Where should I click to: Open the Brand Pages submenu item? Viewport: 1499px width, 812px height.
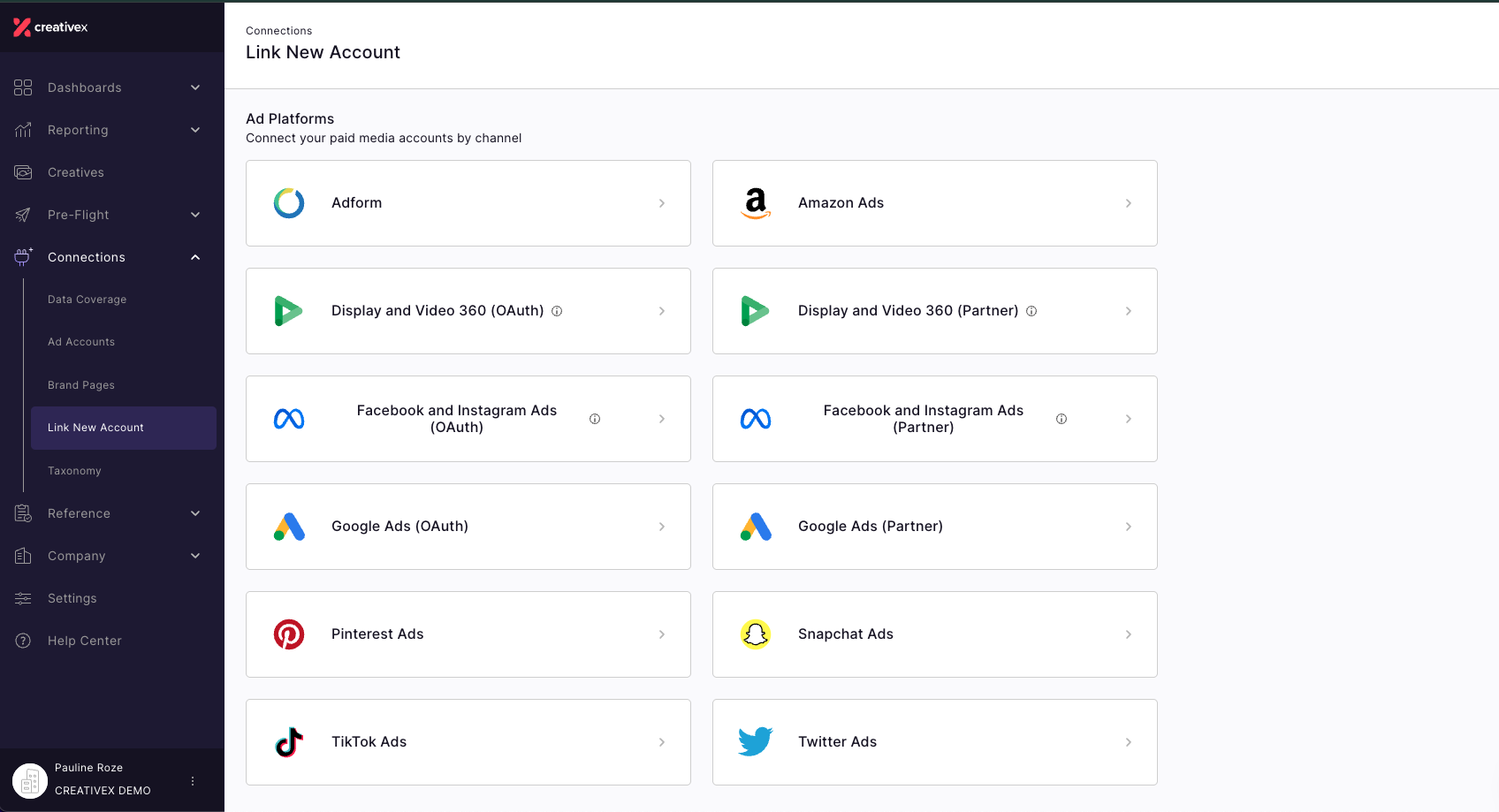[81, 385]
